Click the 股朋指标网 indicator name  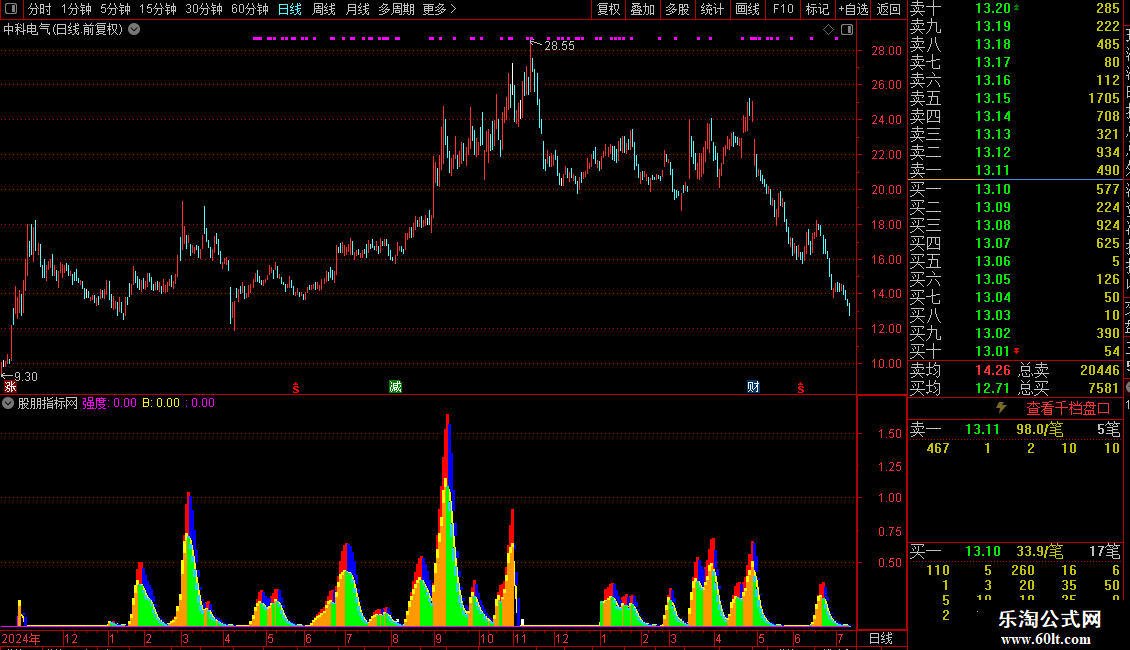[48, 403]
